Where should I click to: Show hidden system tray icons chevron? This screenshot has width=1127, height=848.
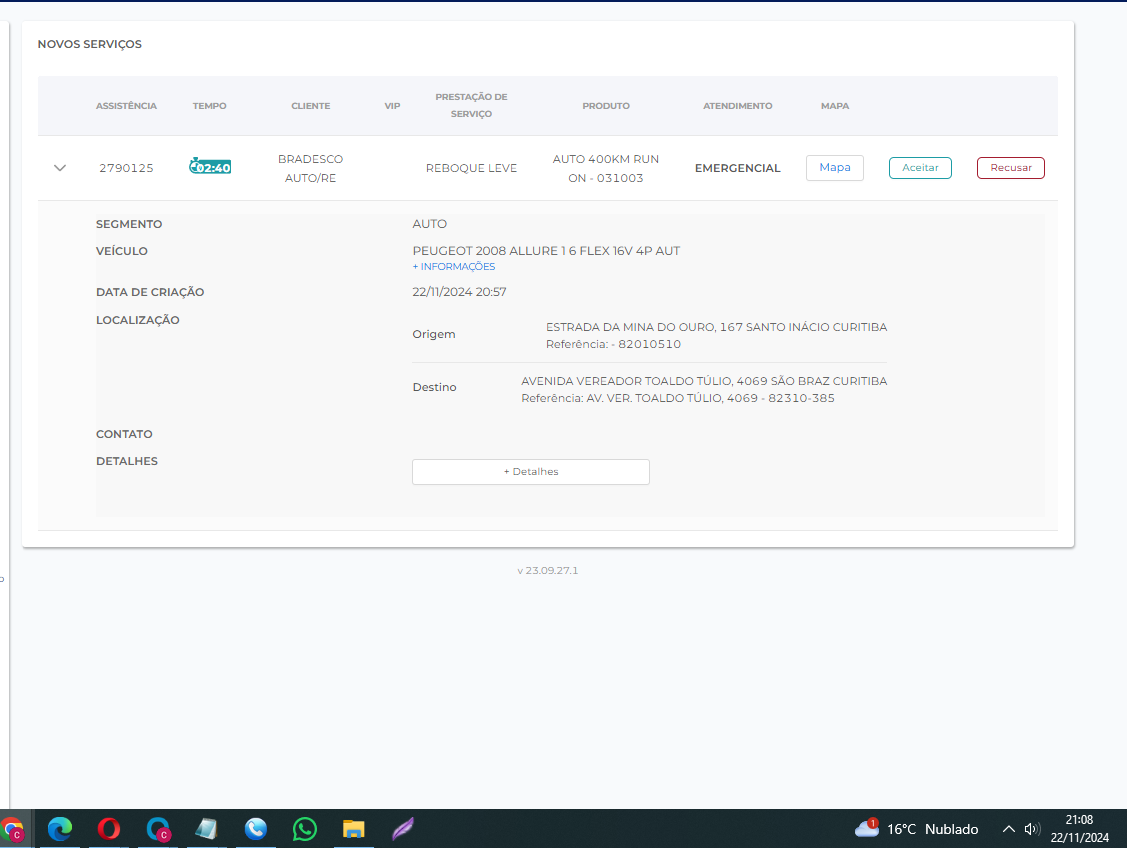point(1008,829)
